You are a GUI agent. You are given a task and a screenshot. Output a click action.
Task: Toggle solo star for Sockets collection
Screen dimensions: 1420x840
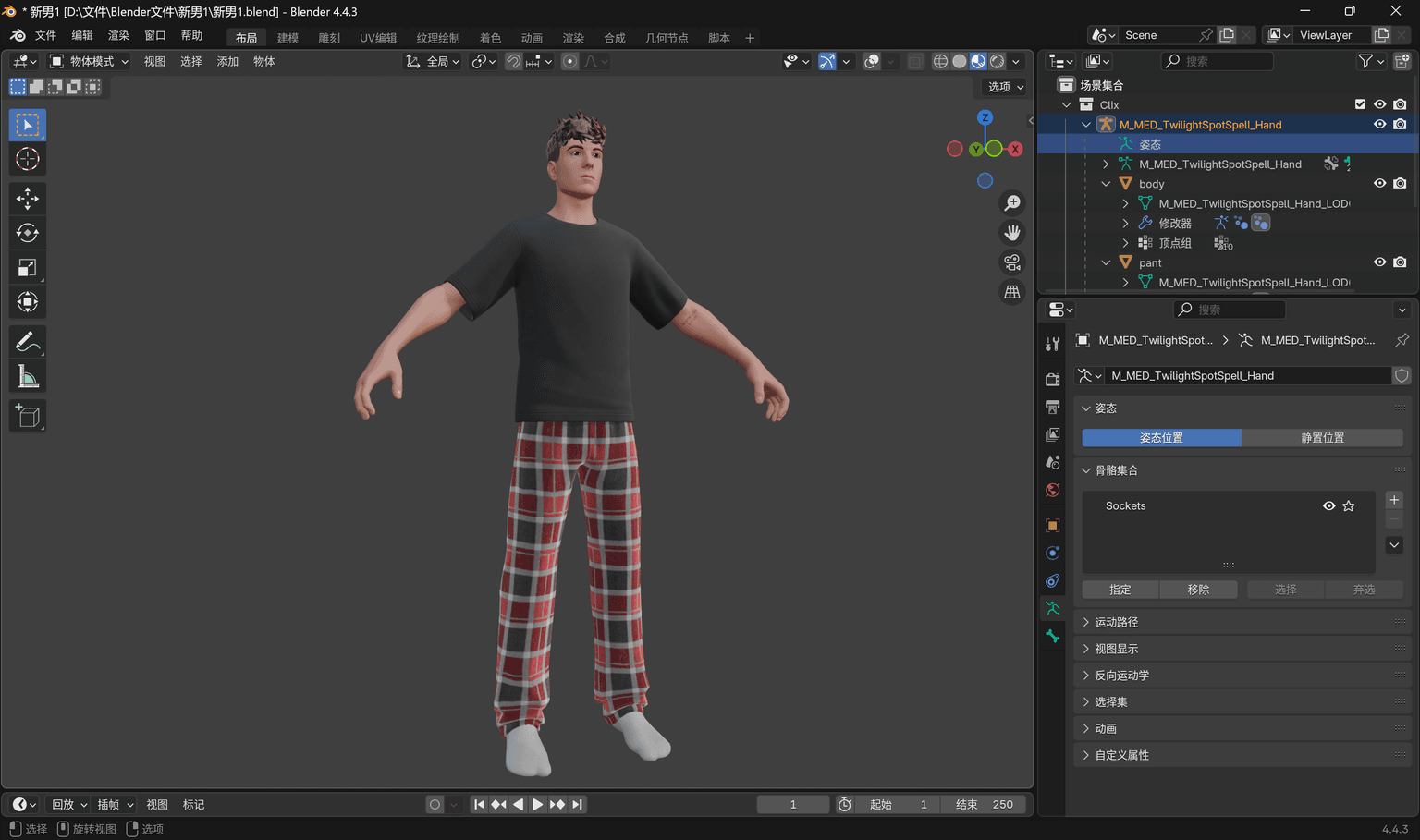point(1349,505)
